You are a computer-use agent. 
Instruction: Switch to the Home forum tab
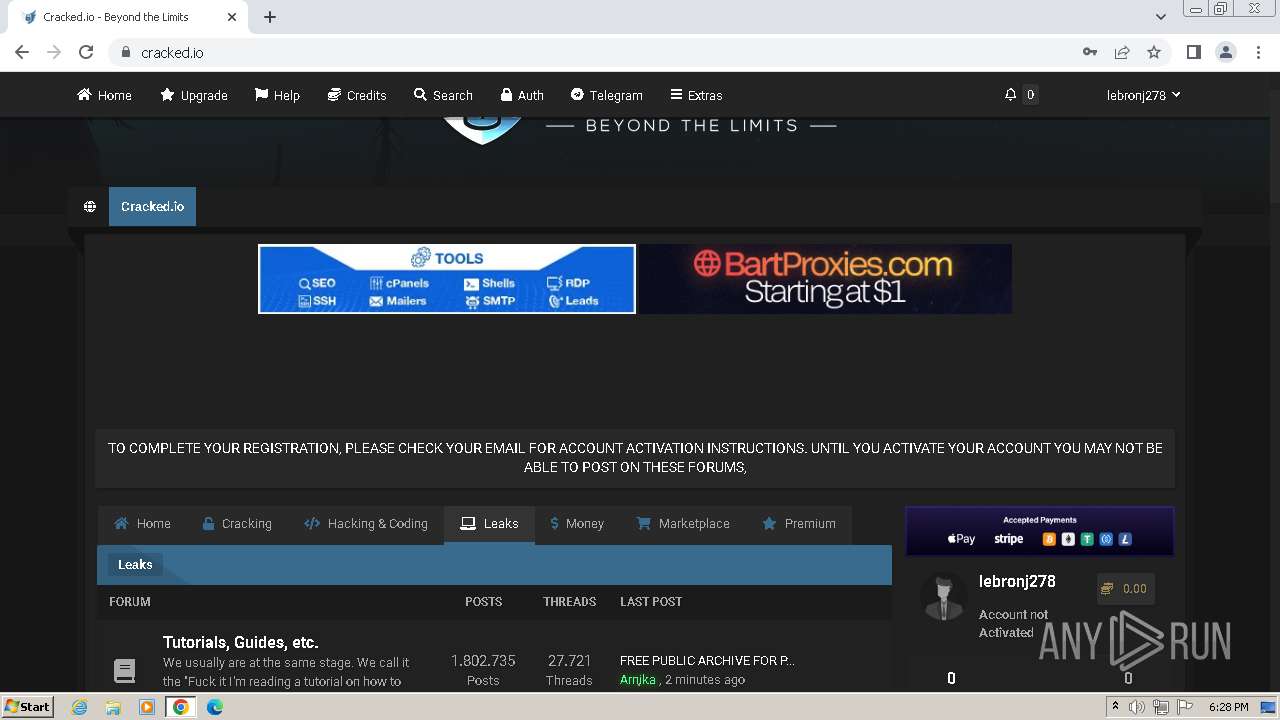(142, 524)
